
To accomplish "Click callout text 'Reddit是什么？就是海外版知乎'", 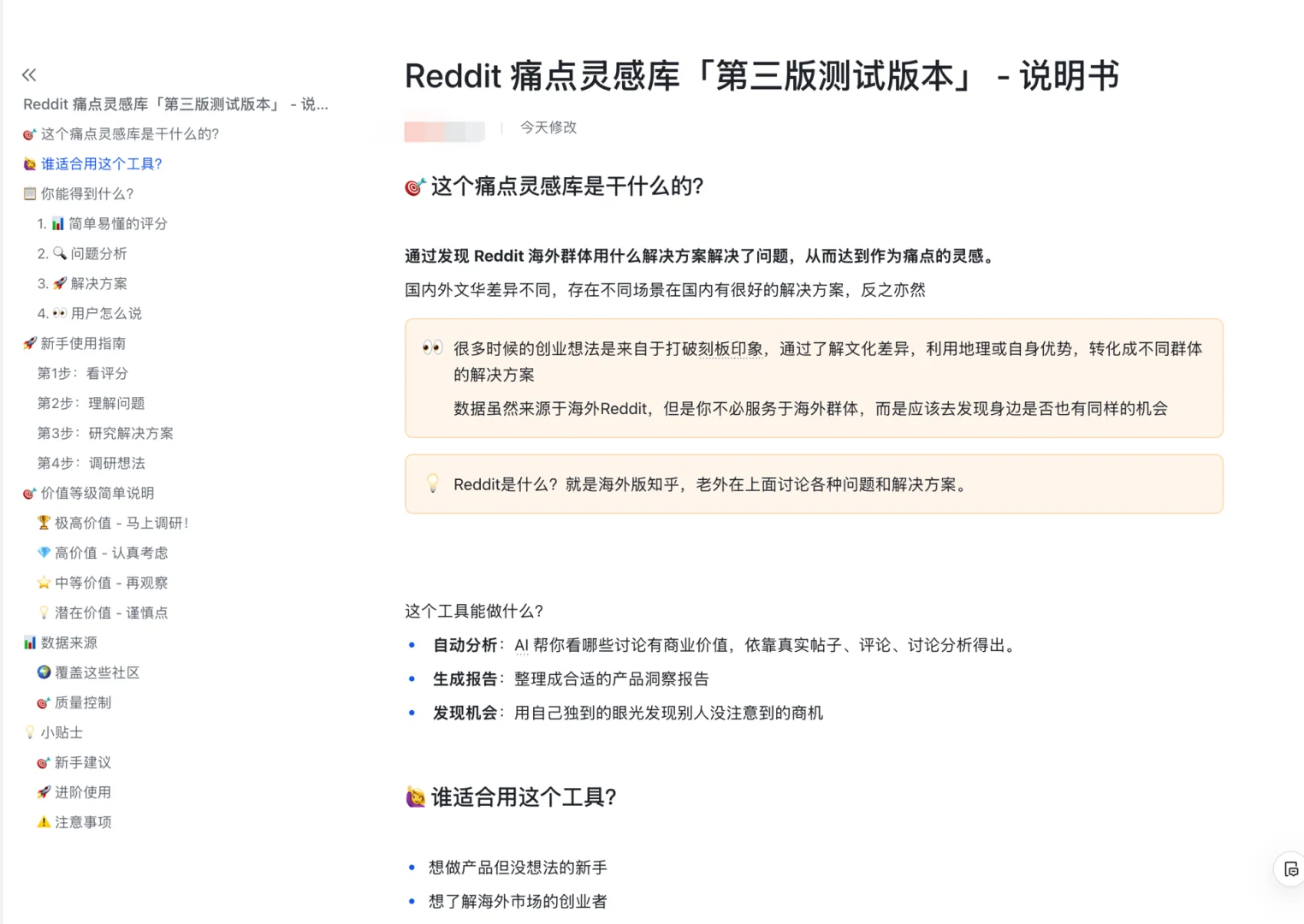I will 713,485.
